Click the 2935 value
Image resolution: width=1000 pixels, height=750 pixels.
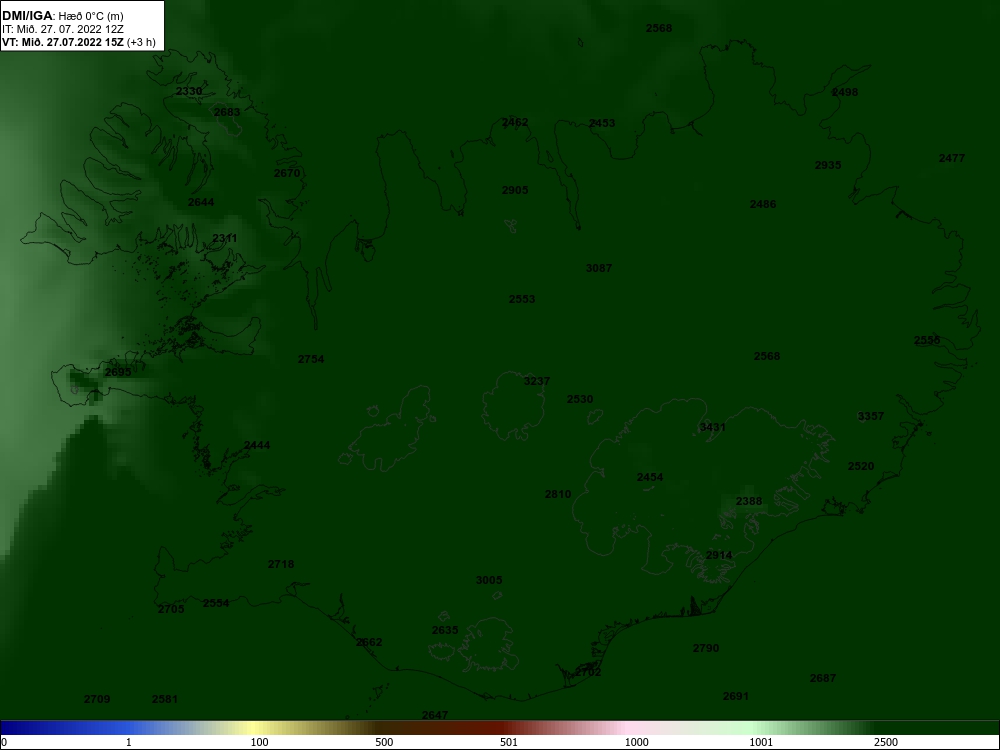coord(828,165)
